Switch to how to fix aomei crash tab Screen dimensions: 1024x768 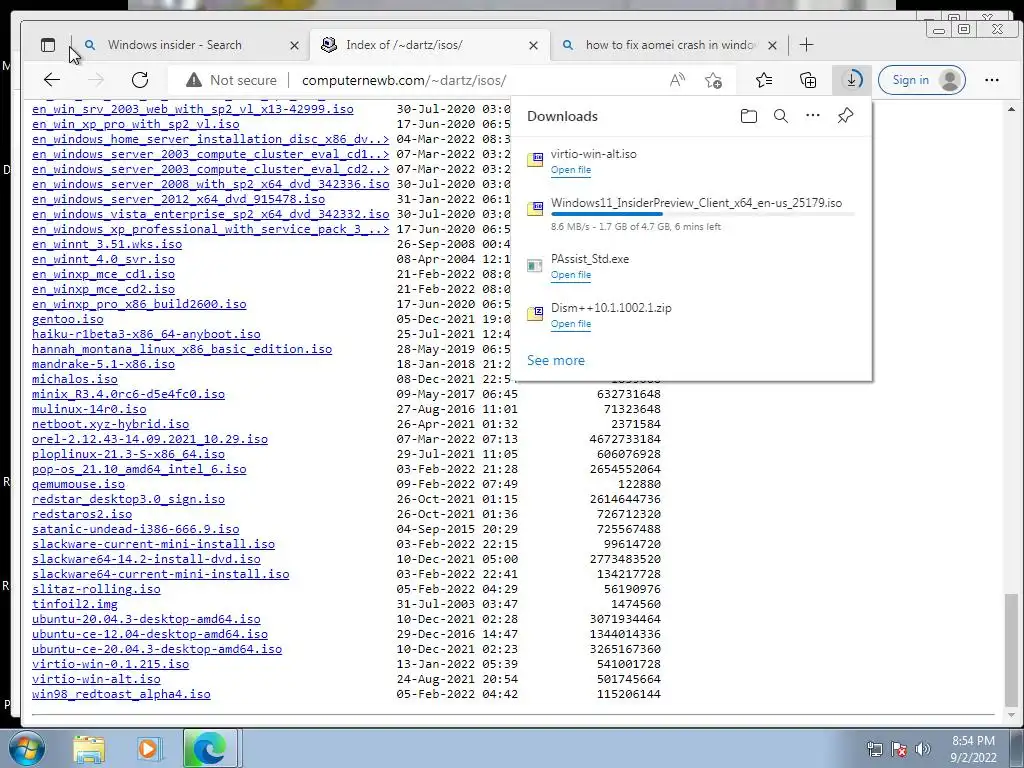click(670, 45)
